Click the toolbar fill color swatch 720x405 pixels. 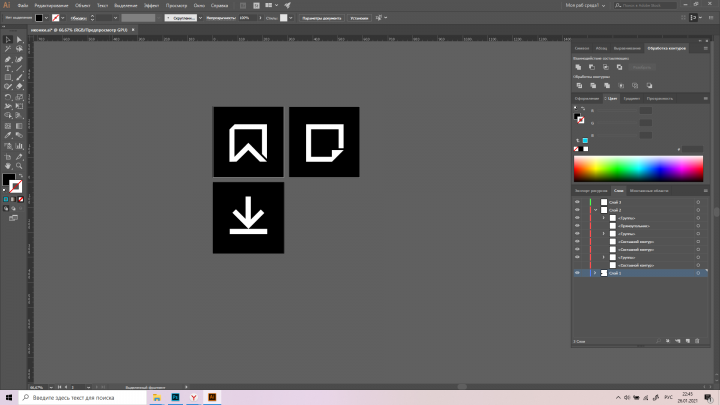8,179
